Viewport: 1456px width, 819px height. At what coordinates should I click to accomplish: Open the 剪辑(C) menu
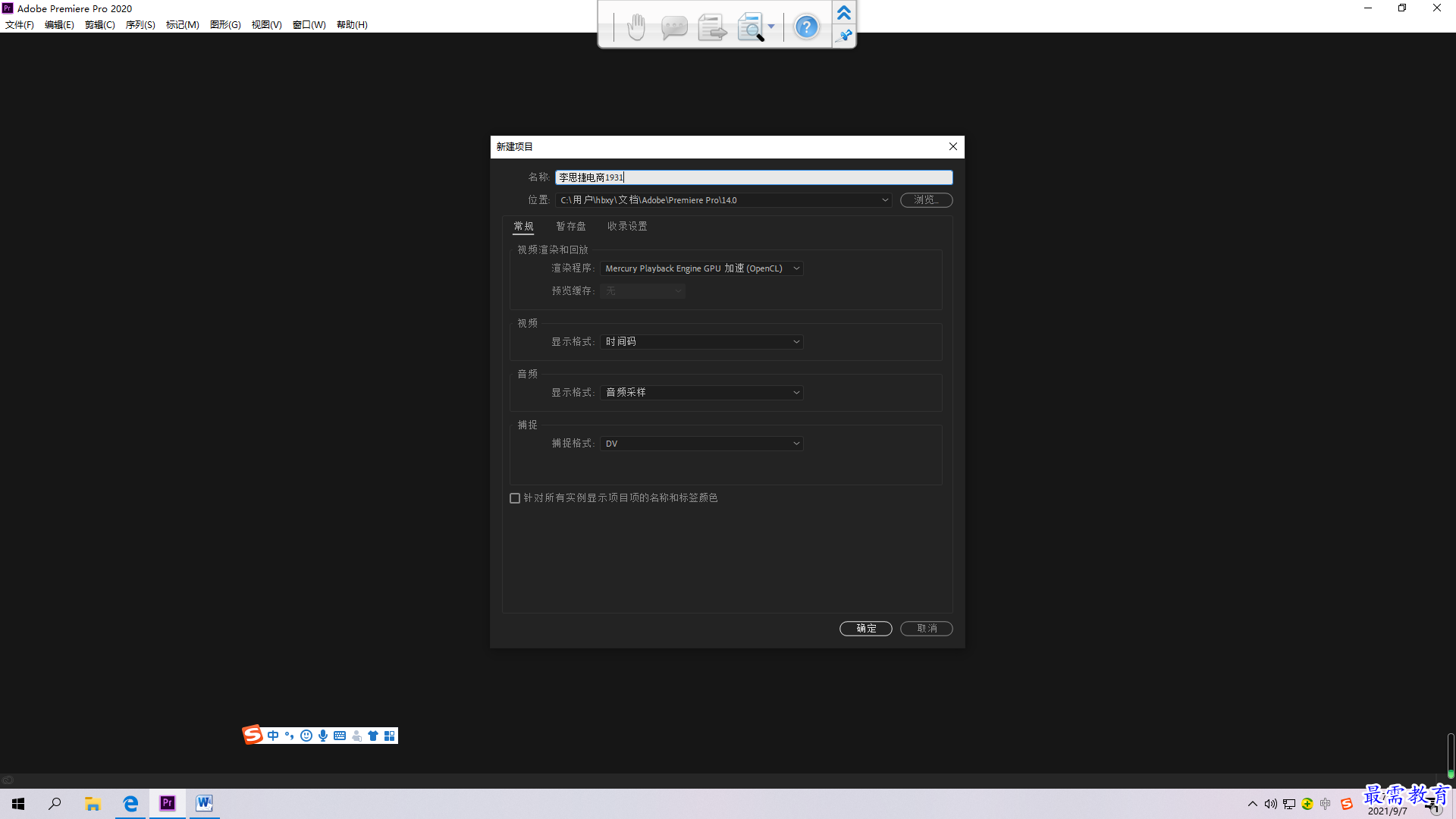coord(99,25)
